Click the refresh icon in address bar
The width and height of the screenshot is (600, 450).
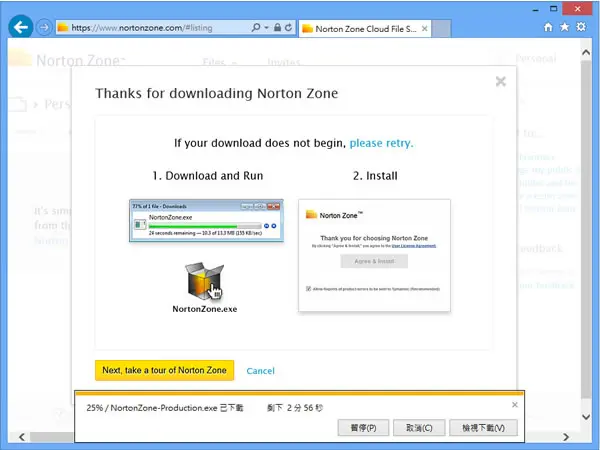[289, 27]
